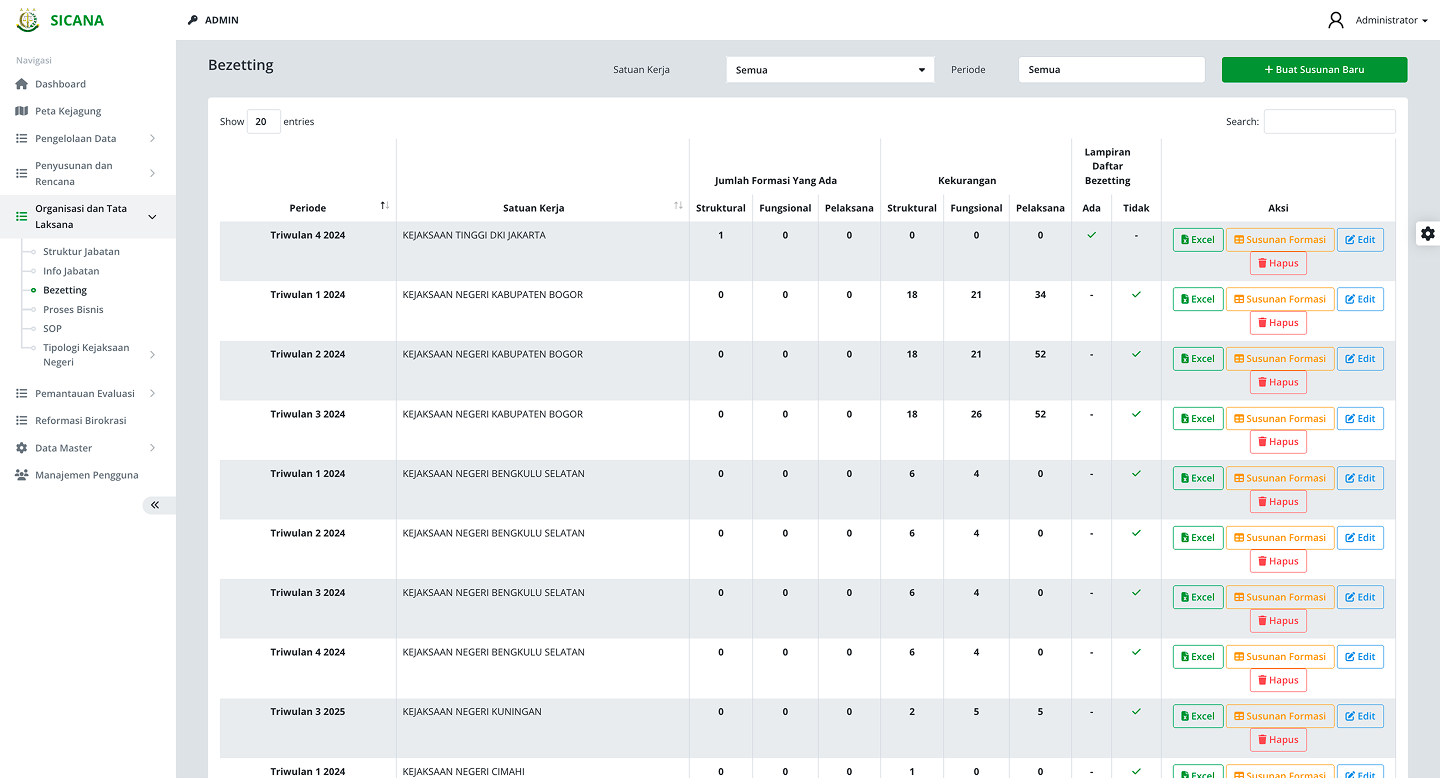The image size is (1440, 778).
Task: Edit Kabupaten Bogor Triwulan 2 2024 row
Action: (1360, 359)
